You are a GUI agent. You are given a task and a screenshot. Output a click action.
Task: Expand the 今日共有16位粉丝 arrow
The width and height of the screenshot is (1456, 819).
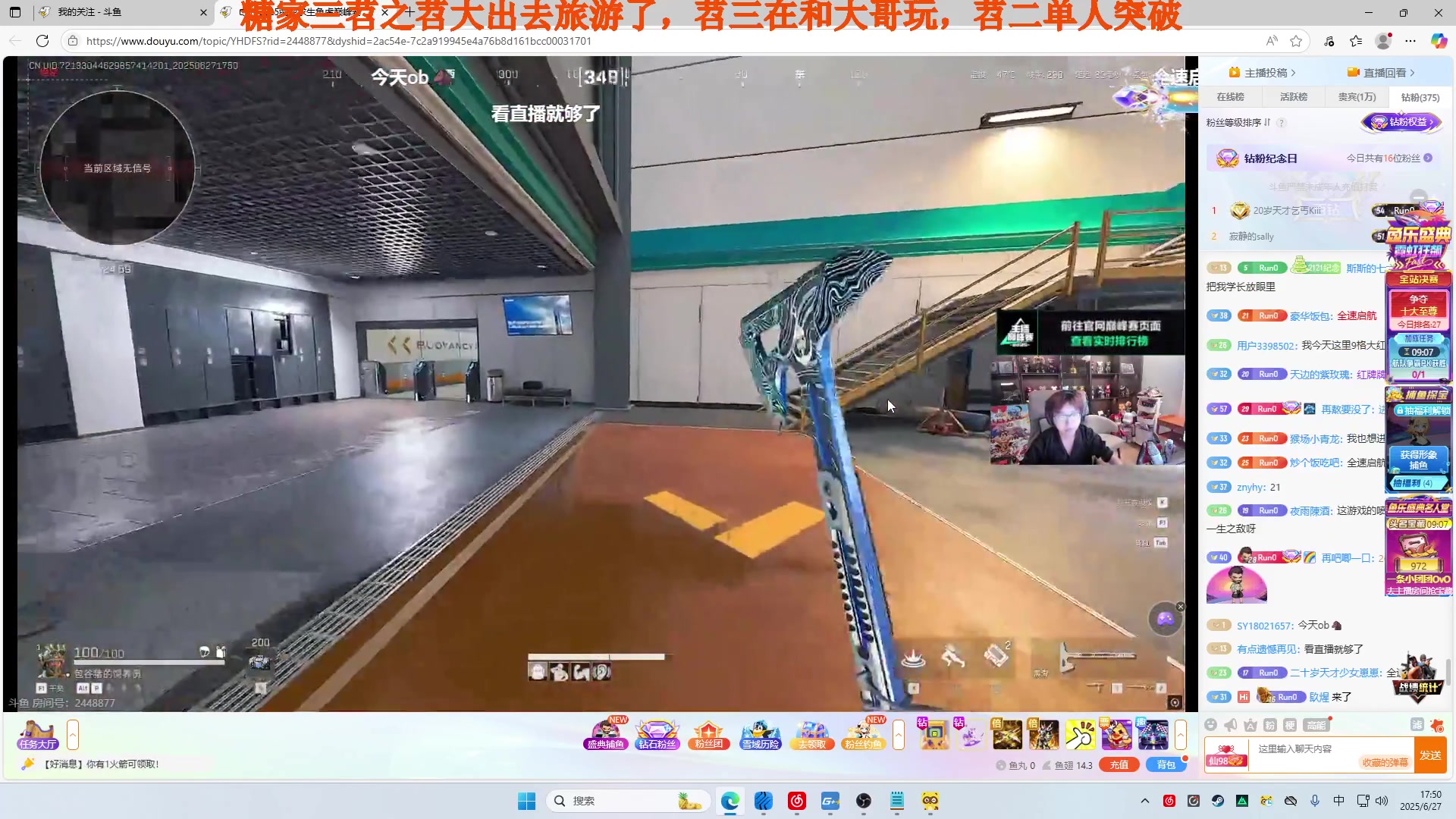pyautogui.click(x=1428, y=158)
